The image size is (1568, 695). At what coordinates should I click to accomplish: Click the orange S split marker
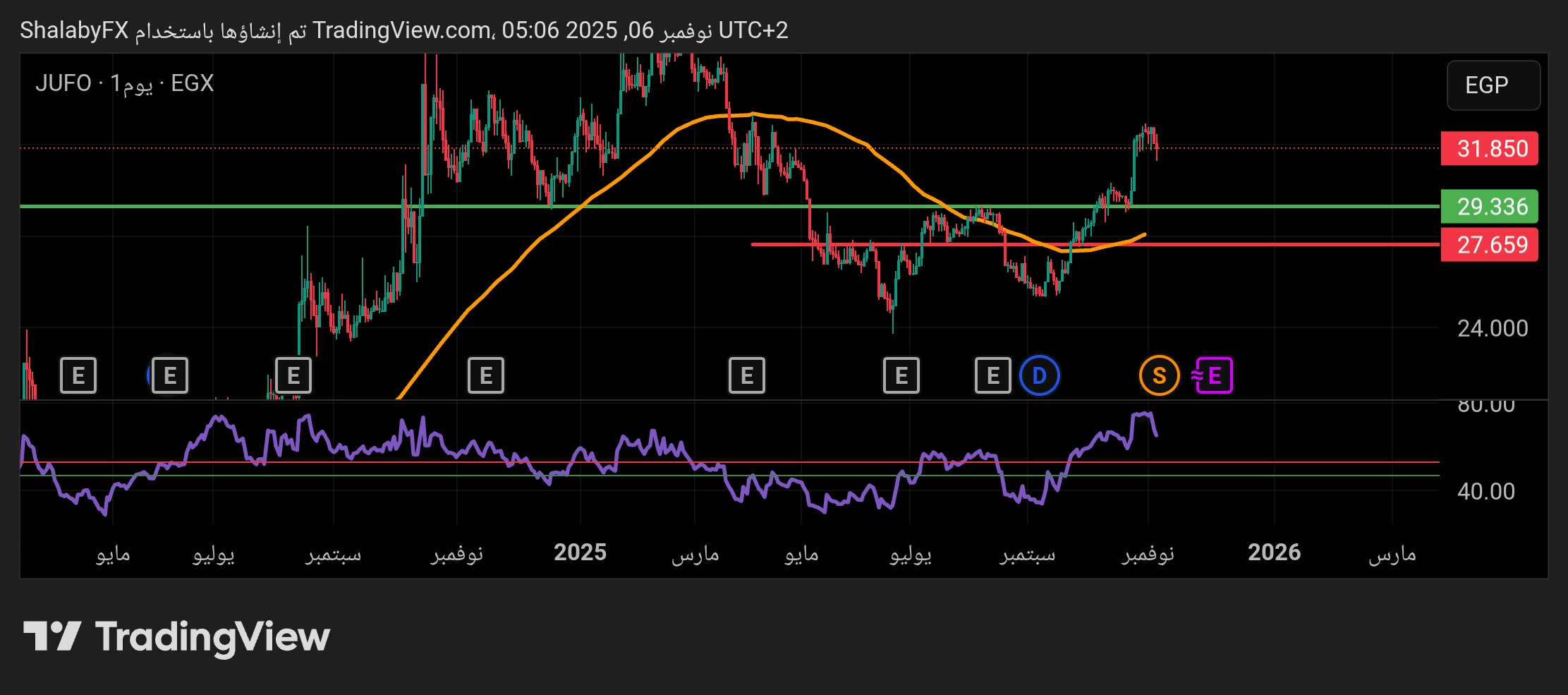(x=1159, y=375)
